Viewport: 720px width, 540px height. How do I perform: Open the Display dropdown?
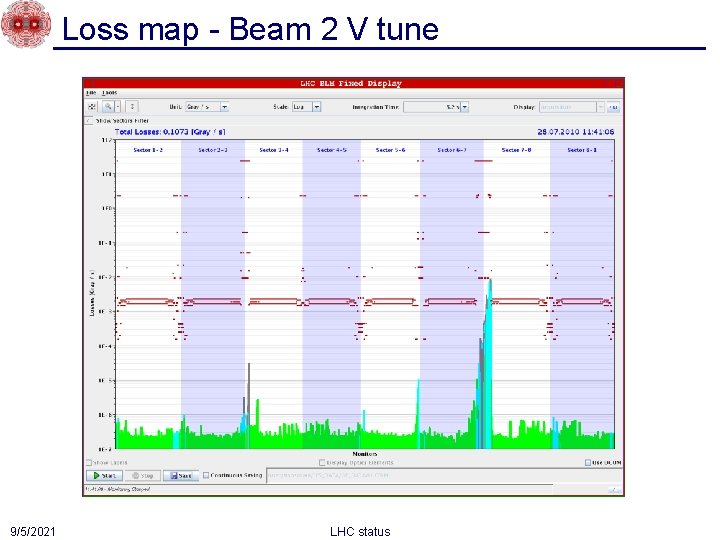[571, 107]
